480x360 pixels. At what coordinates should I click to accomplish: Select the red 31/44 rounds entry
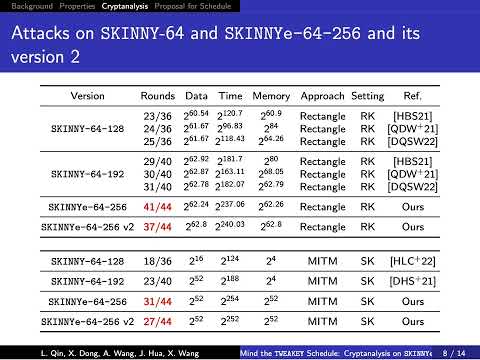point(157,302)
